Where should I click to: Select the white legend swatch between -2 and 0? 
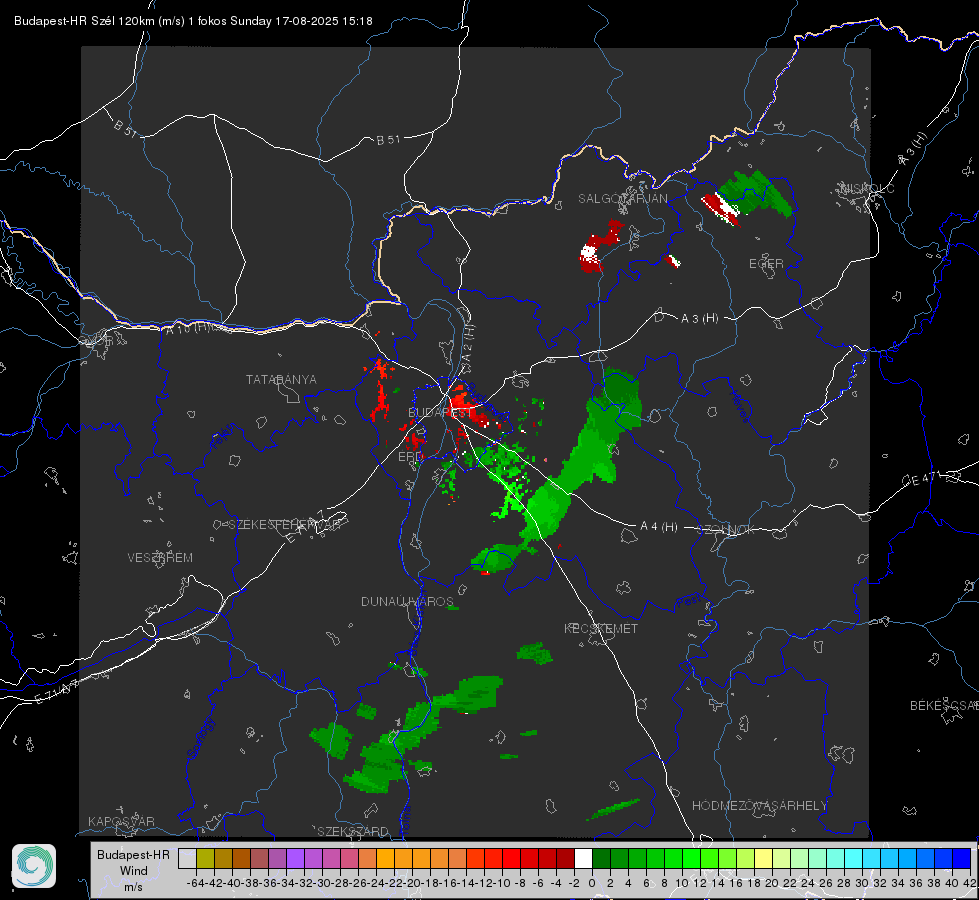(x=583, y=858)
